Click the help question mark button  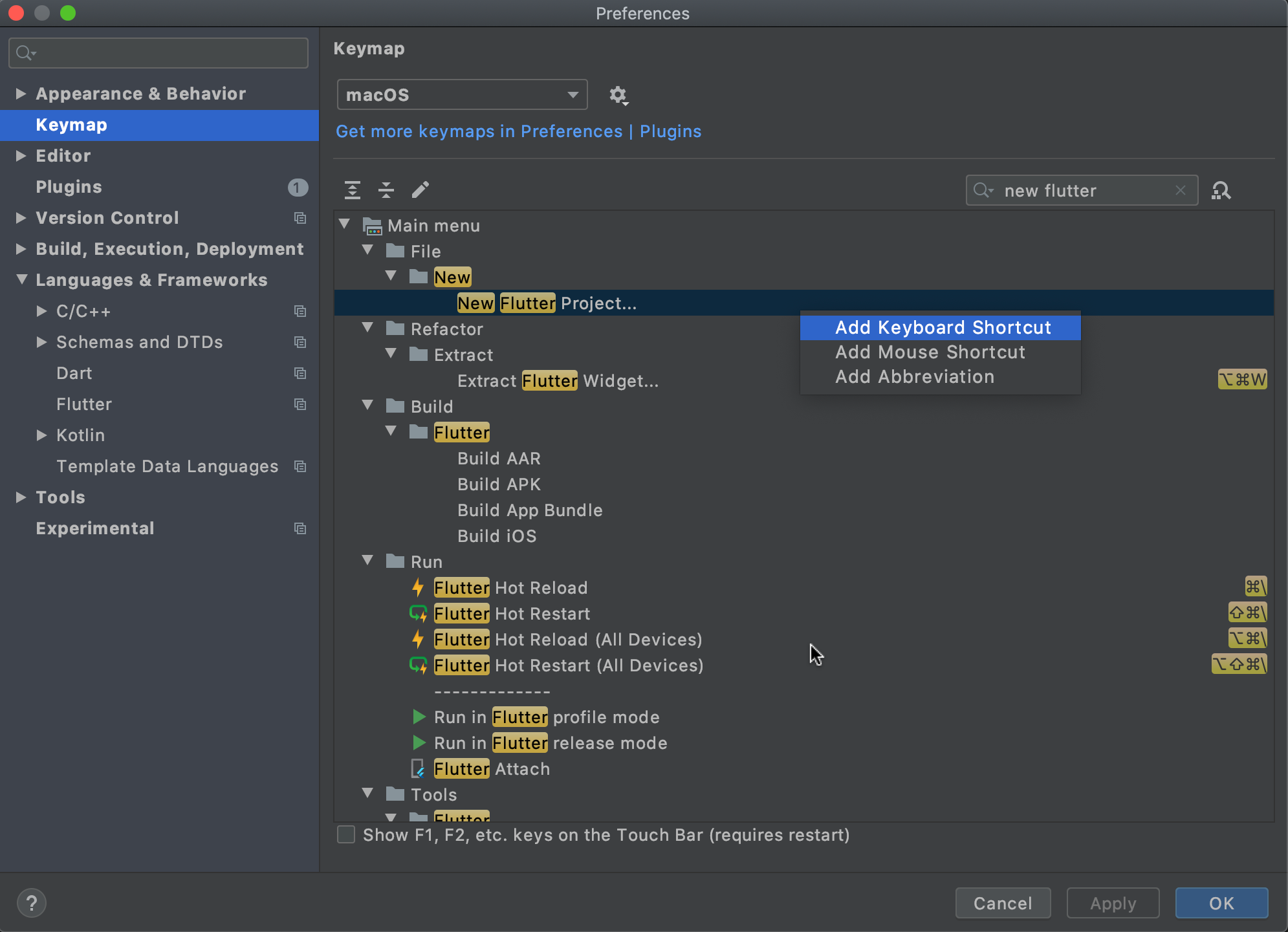pos(31,903)
